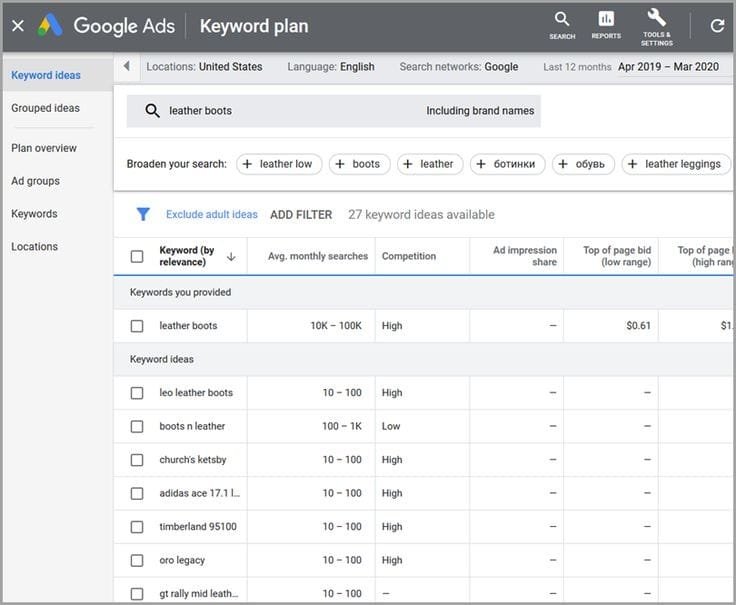The width and height of the screenshot is (736, 605).
Task: Click 'Including brand names' option
Action: [480, 111]
